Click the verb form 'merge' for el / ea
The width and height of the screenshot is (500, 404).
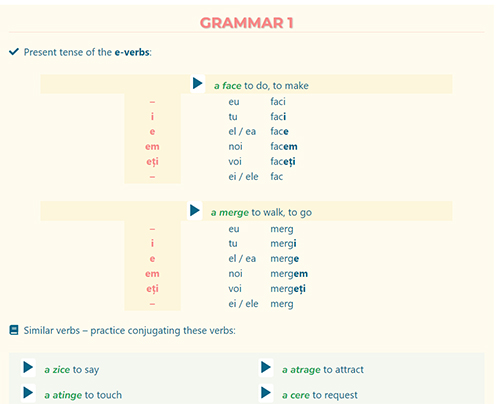coord(285,259)
